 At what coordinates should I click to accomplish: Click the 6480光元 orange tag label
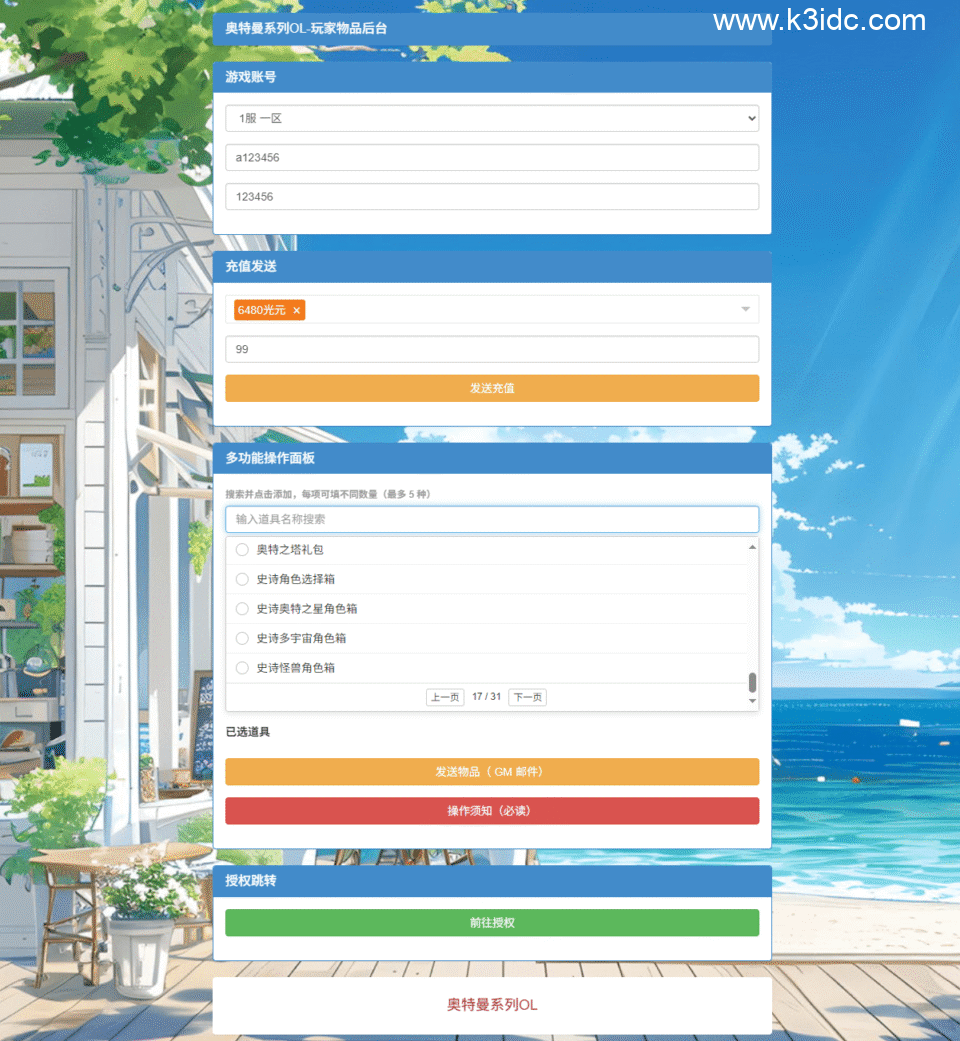pyautogui.click(x=262, y=310)
